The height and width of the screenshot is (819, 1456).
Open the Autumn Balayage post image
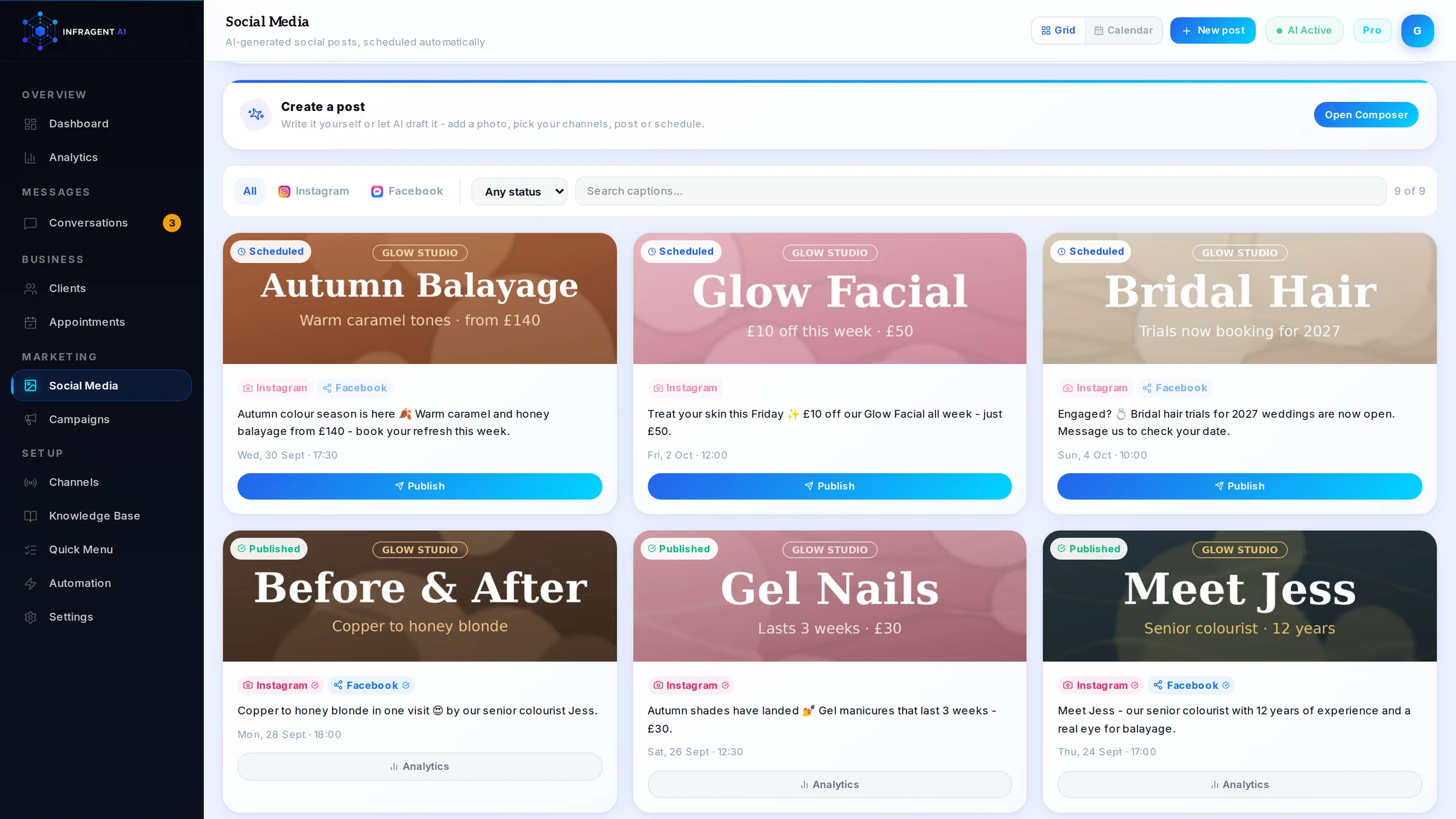coord(420,298)
